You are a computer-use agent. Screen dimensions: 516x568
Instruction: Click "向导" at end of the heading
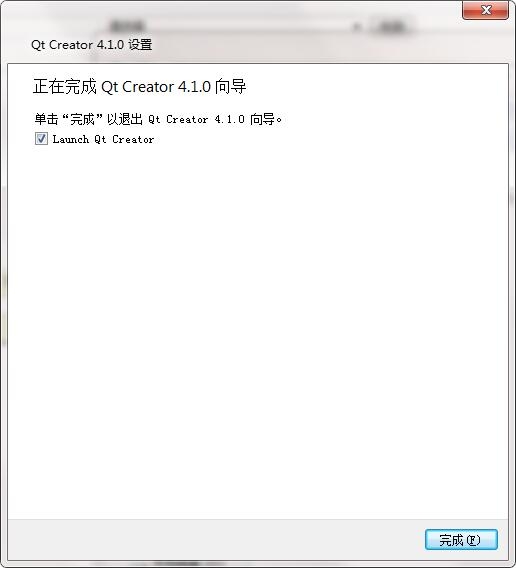click(x=231, y=87)
